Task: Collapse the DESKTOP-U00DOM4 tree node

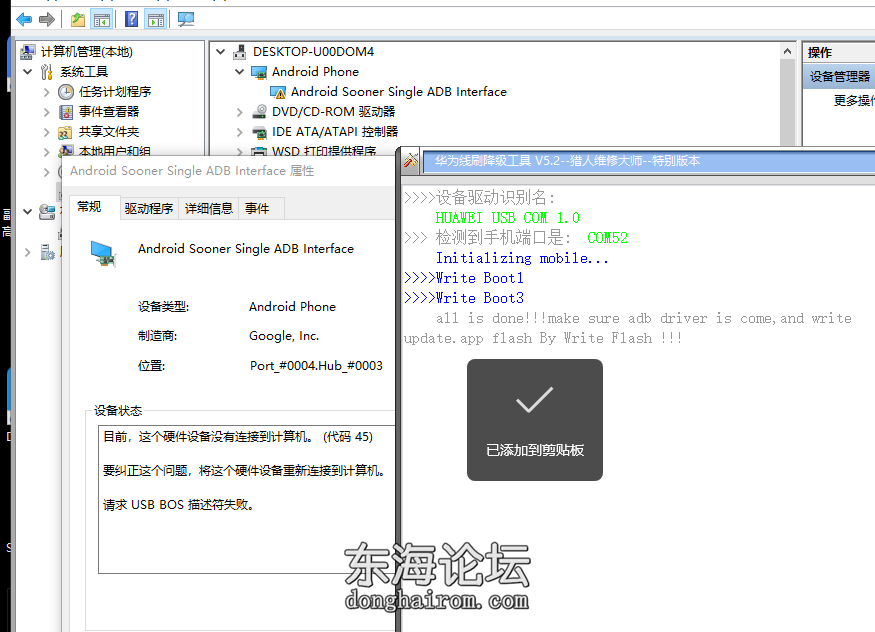Action: coord(219,51)
